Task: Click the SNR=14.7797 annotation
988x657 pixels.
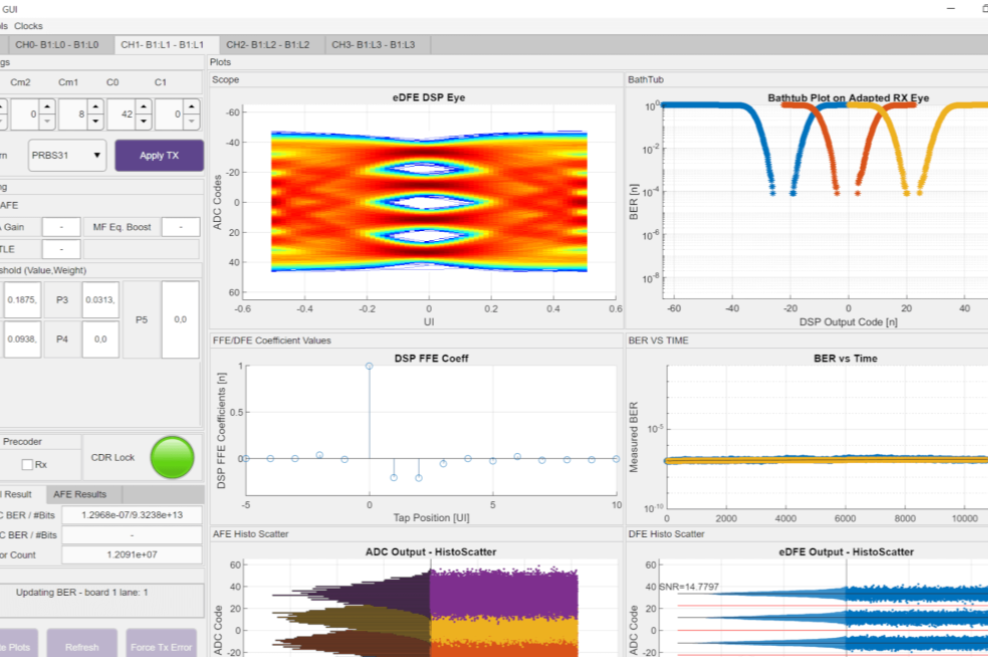Action: tap(689, 587)
